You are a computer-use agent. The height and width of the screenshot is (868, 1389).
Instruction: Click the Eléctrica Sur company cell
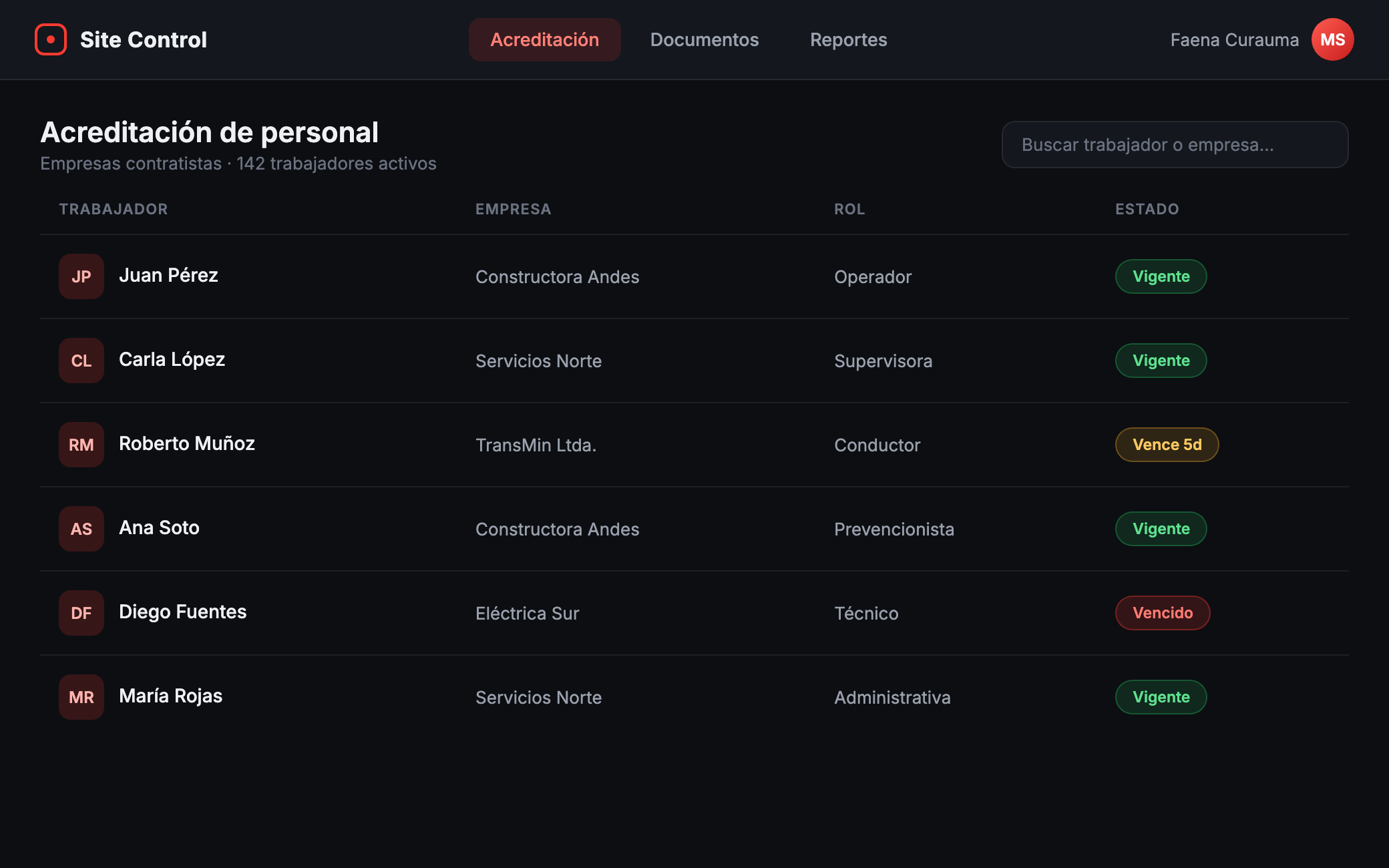click(x=527, y=613)
